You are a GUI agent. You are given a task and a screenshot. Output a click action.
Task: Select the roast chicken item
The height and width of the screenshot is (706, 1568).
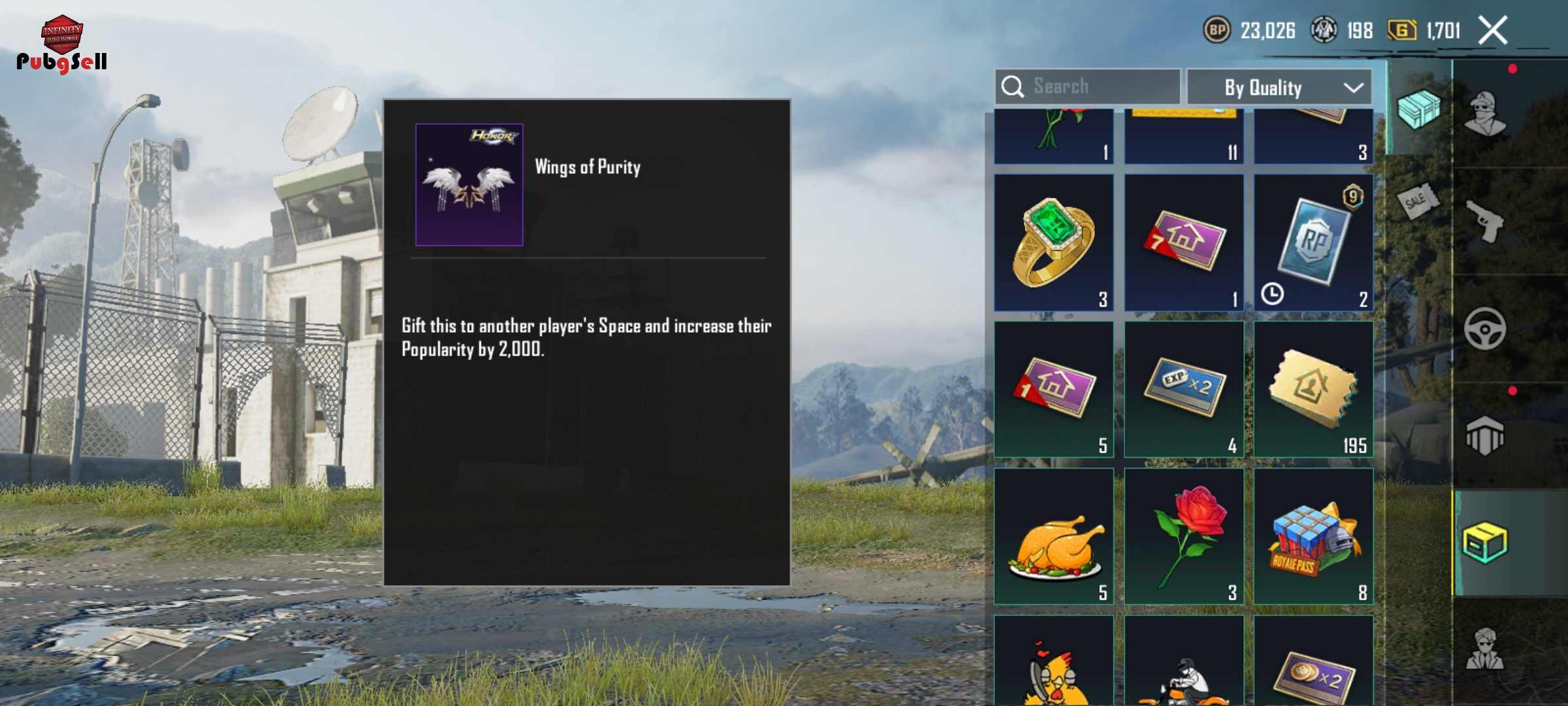(1054, 536)
